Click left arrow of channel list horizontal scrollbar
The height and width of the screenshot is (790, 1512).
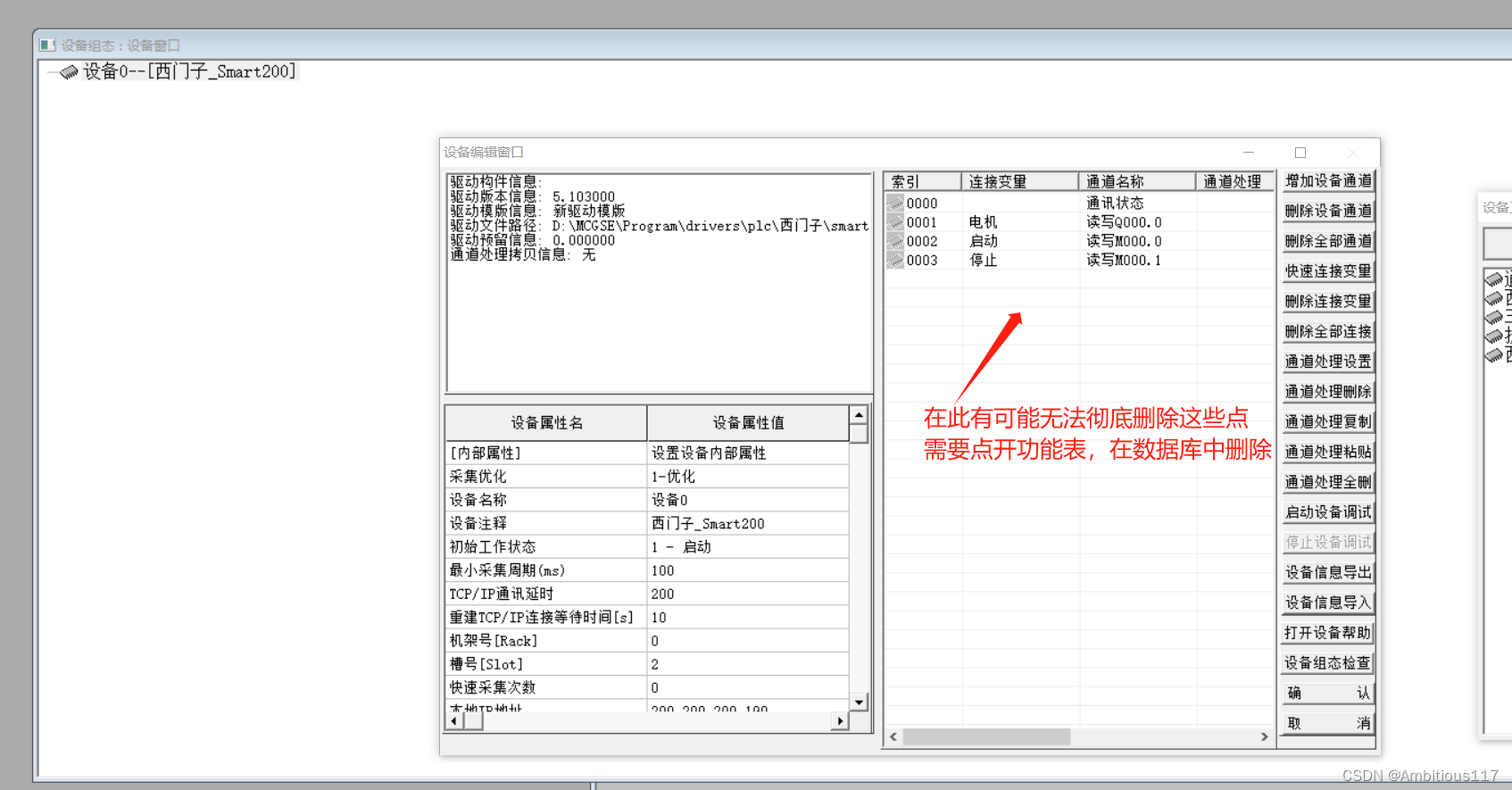point(893,736)
